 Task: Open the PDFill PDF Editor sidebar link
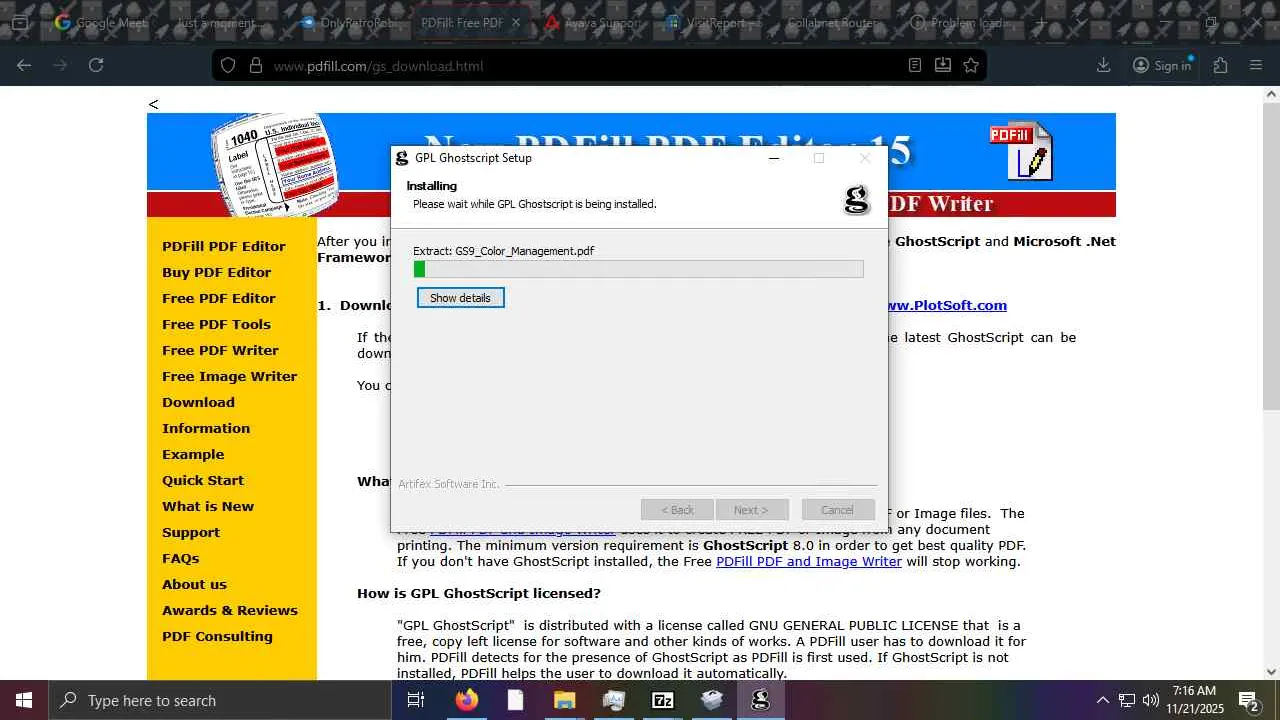tap(224, 246)
